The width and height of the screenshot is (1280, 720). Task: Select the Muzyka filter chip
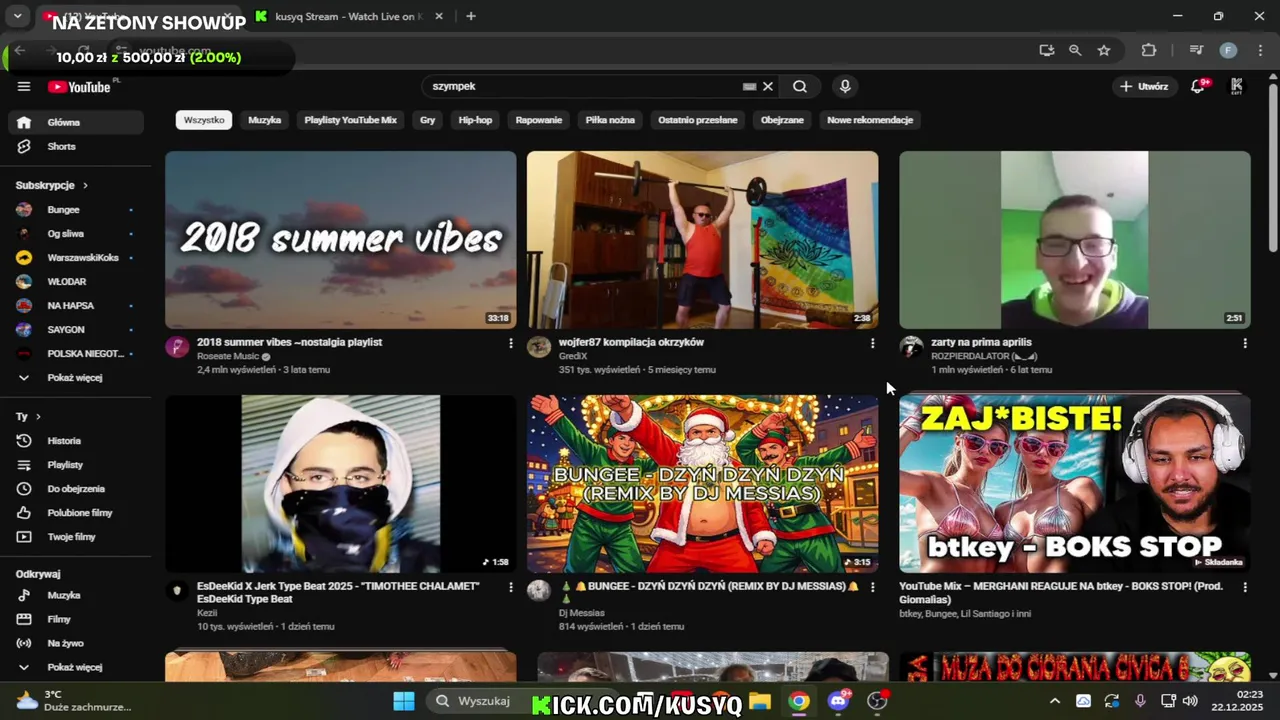[265, 120]
